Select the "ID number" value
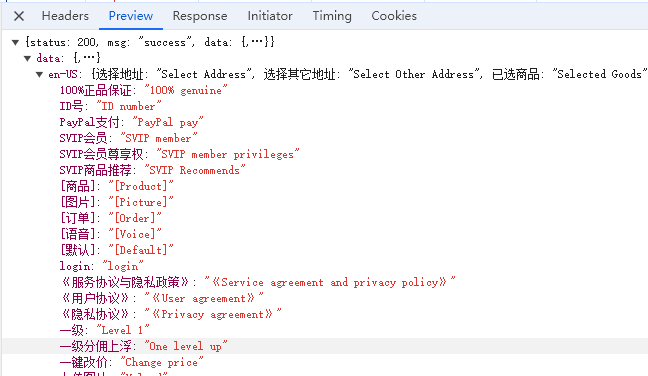The image size is (648, 376). pyautogui.click(x=129, y=106)
